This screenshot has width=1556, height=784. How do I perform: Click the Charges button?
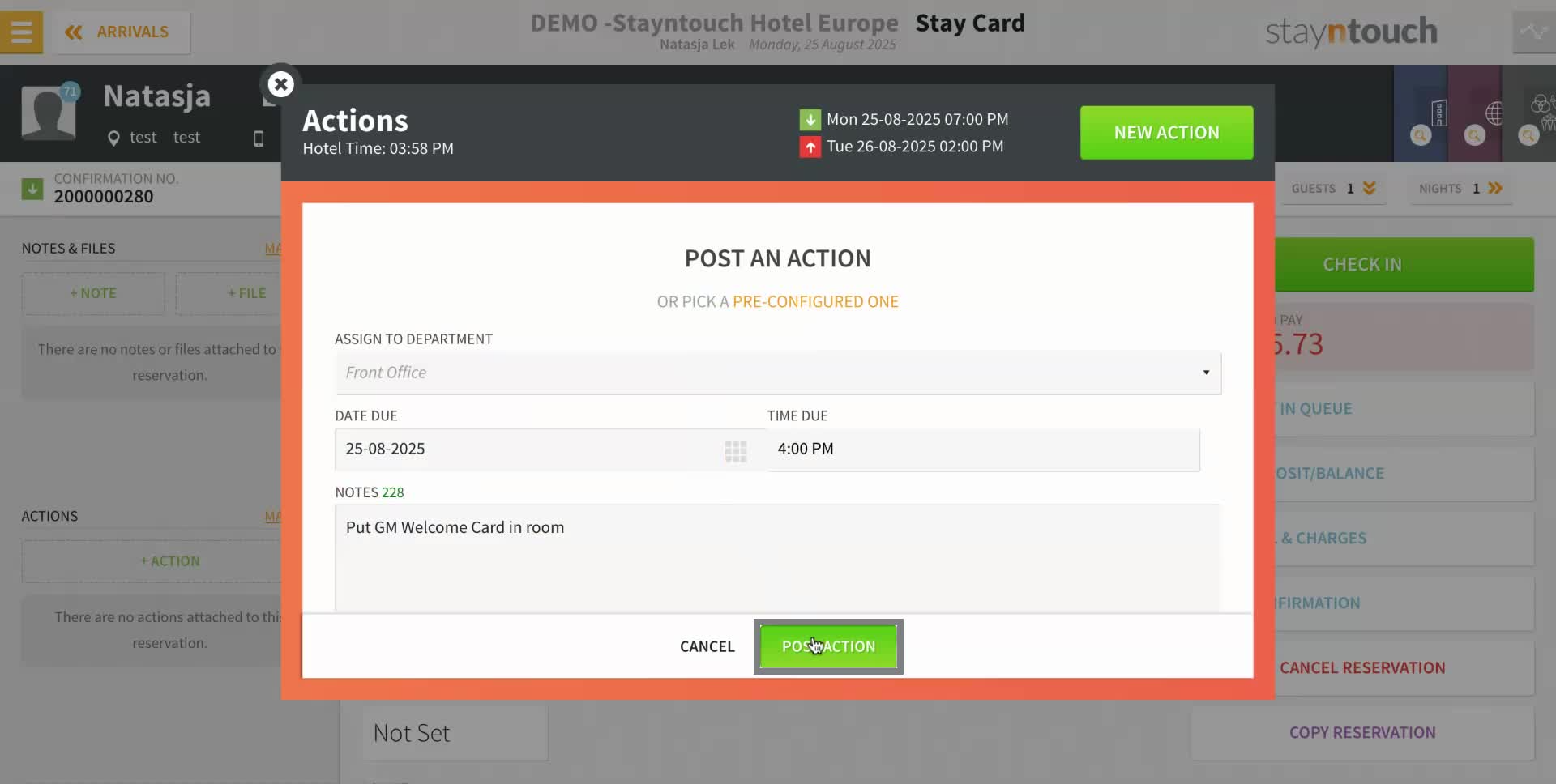coord(1404,539)
